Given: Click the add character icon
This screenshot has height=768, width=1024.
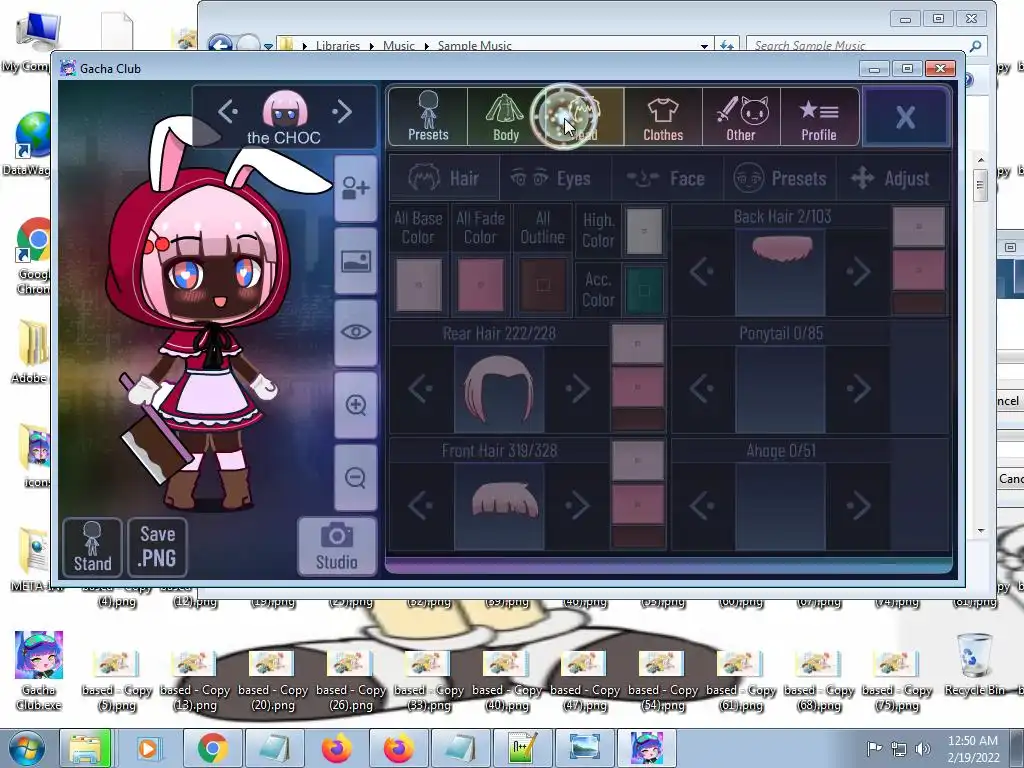Looking at the screenshot, I should (x=355, y=189).
